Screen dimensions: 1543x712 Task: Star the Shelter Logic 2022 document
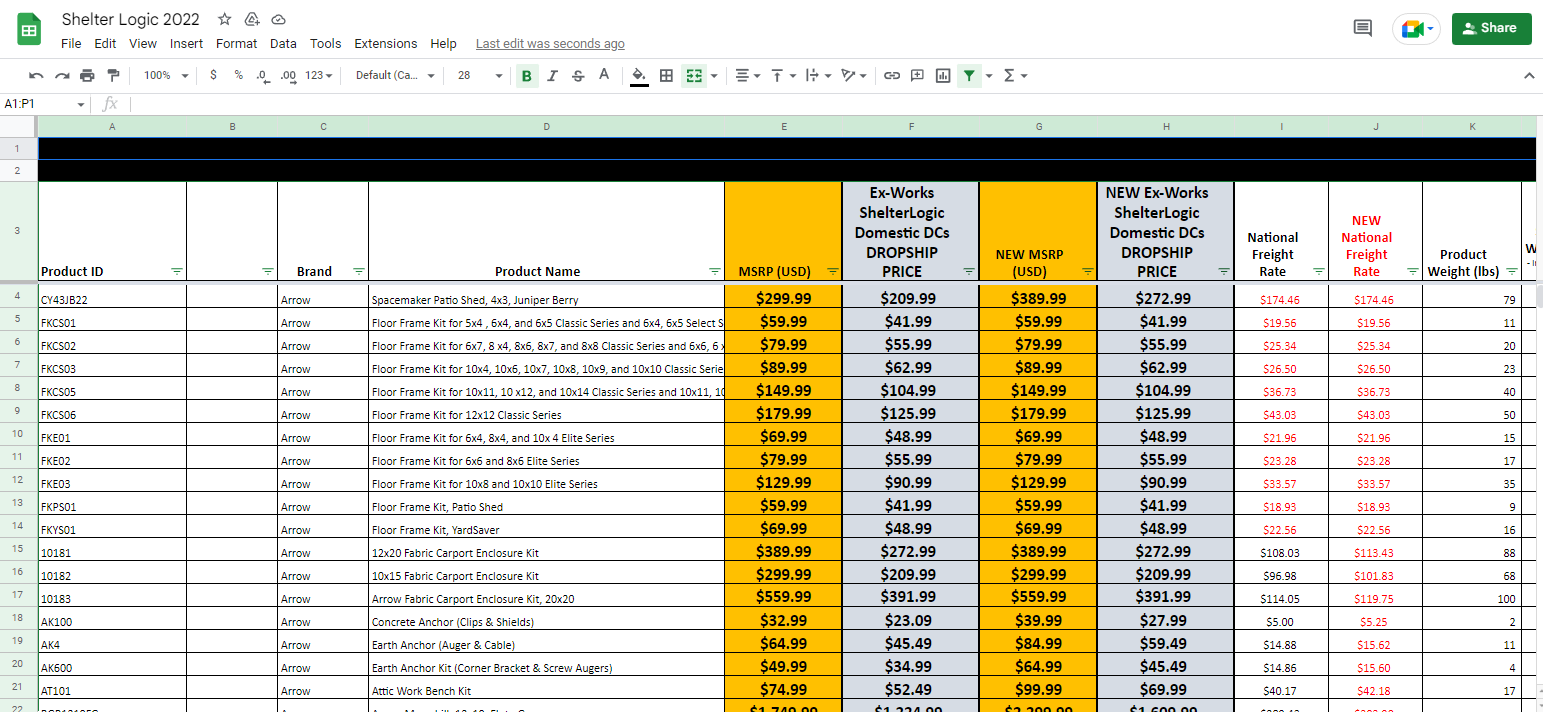[225, 19]
